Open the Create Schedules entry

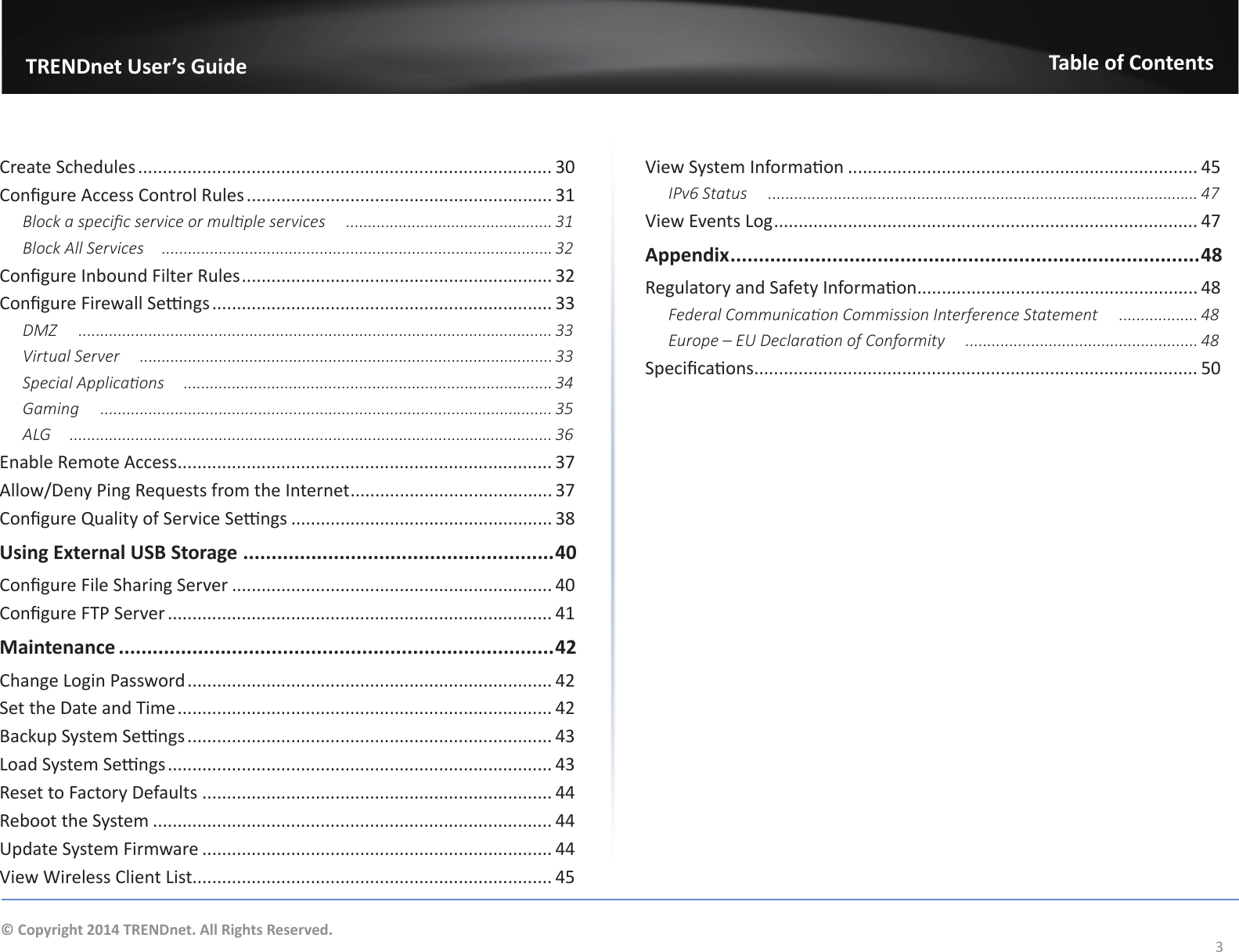point(287,168)
